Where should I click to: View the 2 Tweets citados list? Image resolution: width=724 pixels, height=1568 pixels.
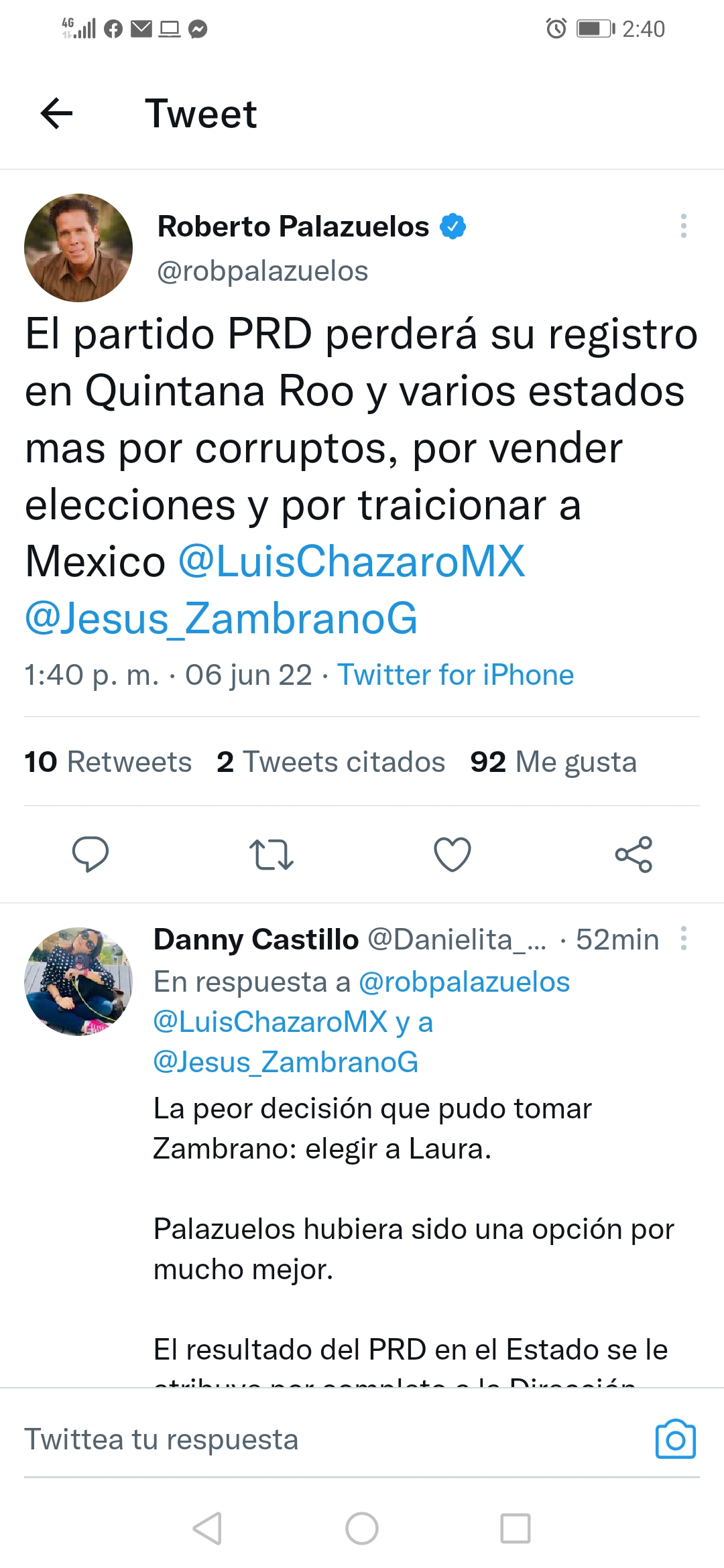[331, 762]
